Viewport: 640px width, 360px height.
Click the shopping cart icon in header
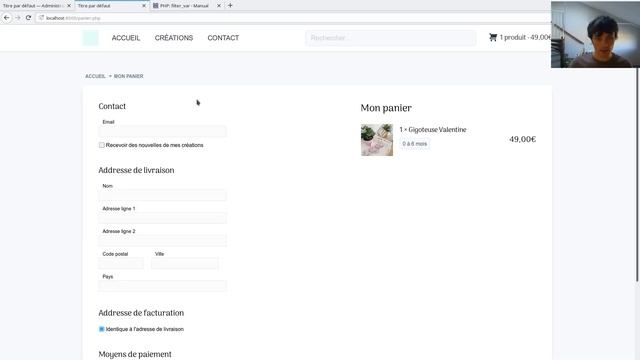(x=493, y=37)
